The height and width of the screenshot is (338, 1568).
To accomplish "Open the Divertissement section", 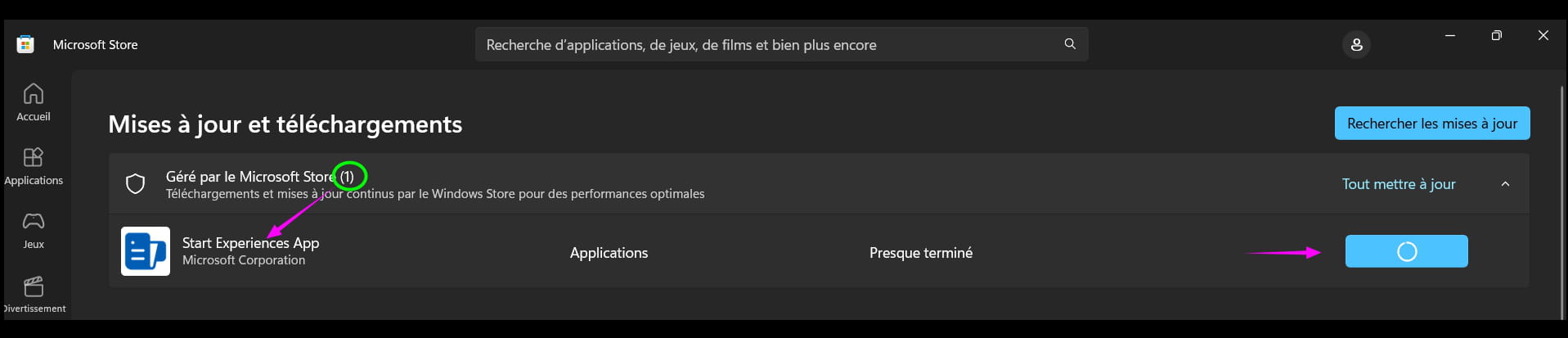I will pyautogui.click(x=34, y=295).
